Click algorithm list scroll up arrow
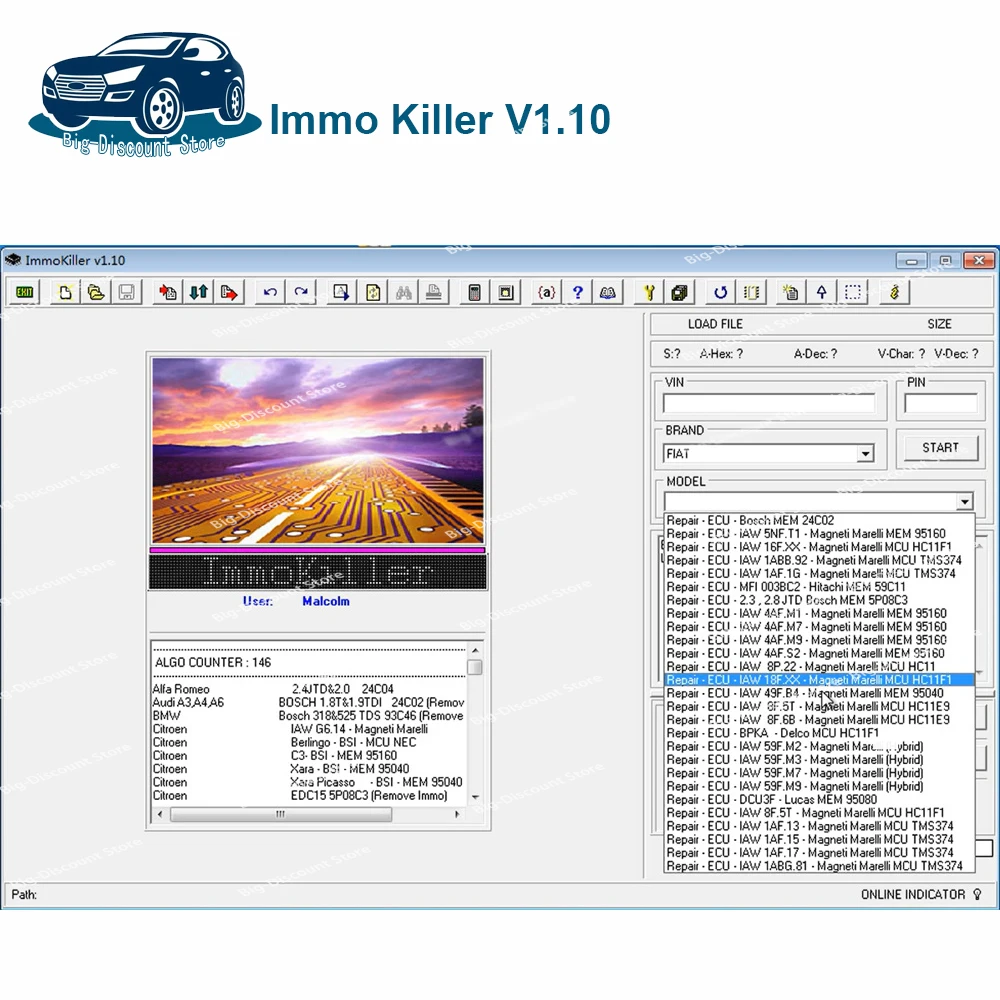The height and width of the screenshot is (1000, 1000). coord(475,650)
